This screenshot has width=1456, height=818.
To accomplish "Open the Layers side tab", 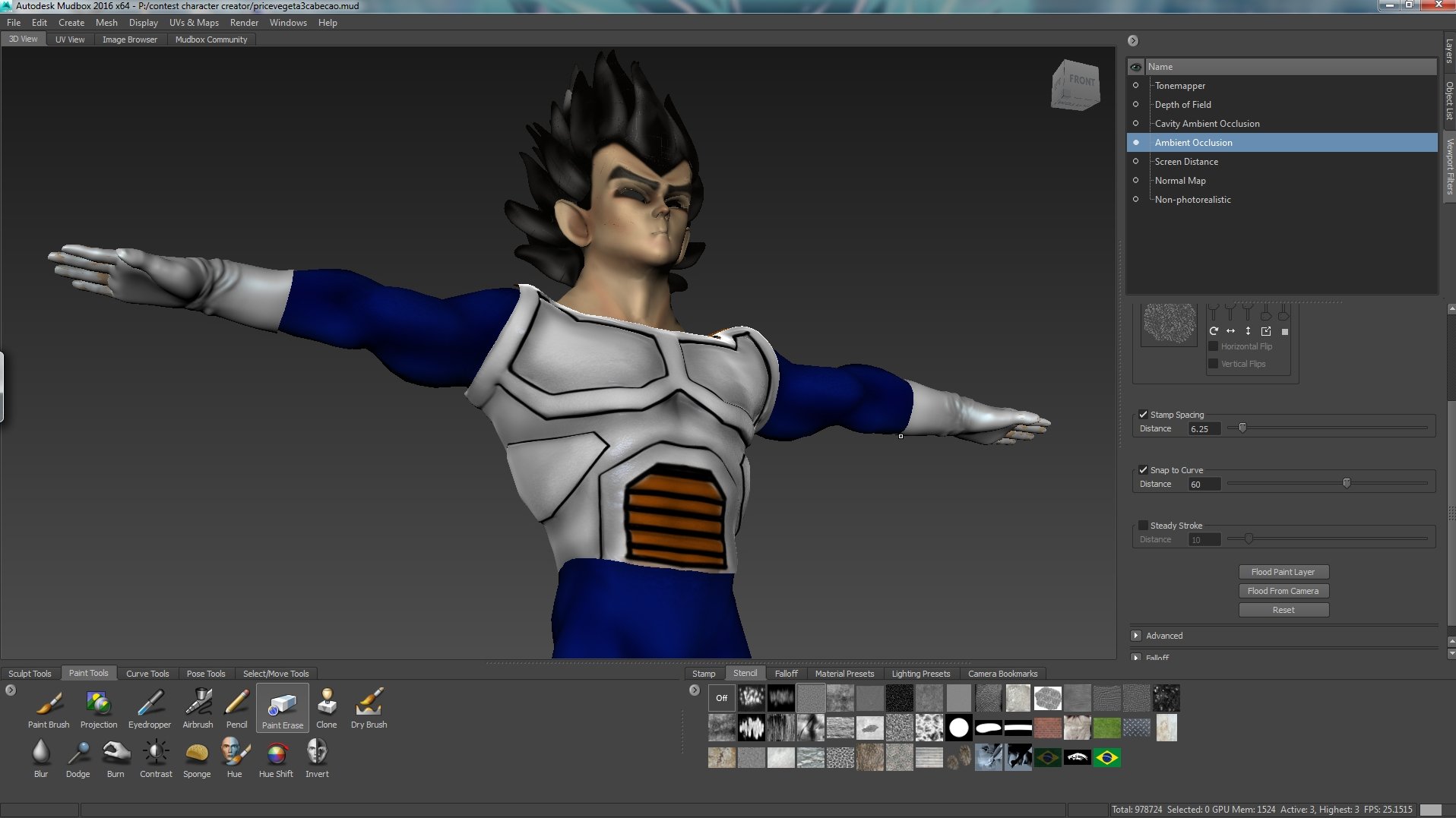I will (x=1449, y=52).
